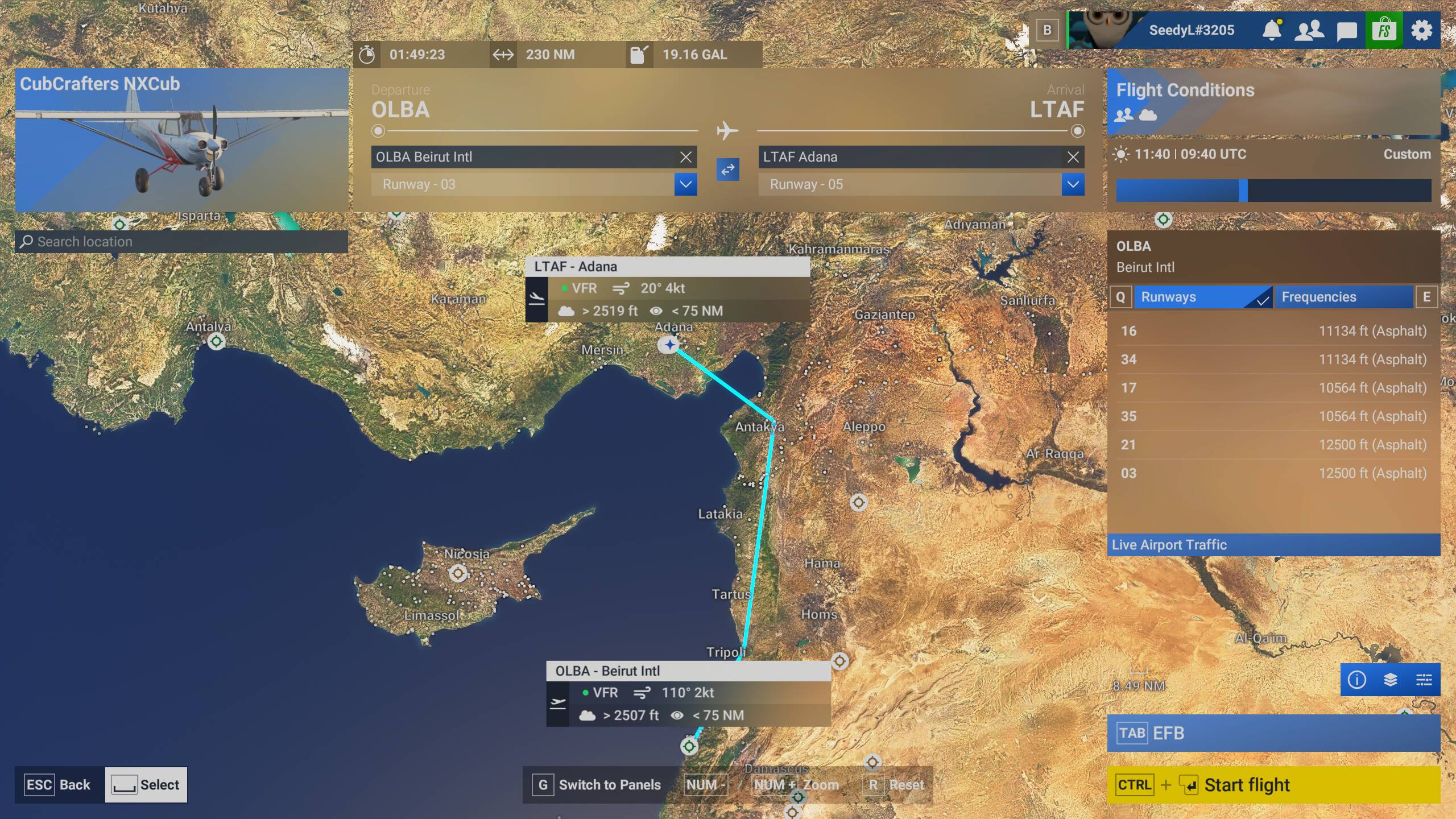This screenshot has height=819, width=1456.
Task: Open the chat bubble icon
Action: pyautogui.click(x=1346, y=30)
